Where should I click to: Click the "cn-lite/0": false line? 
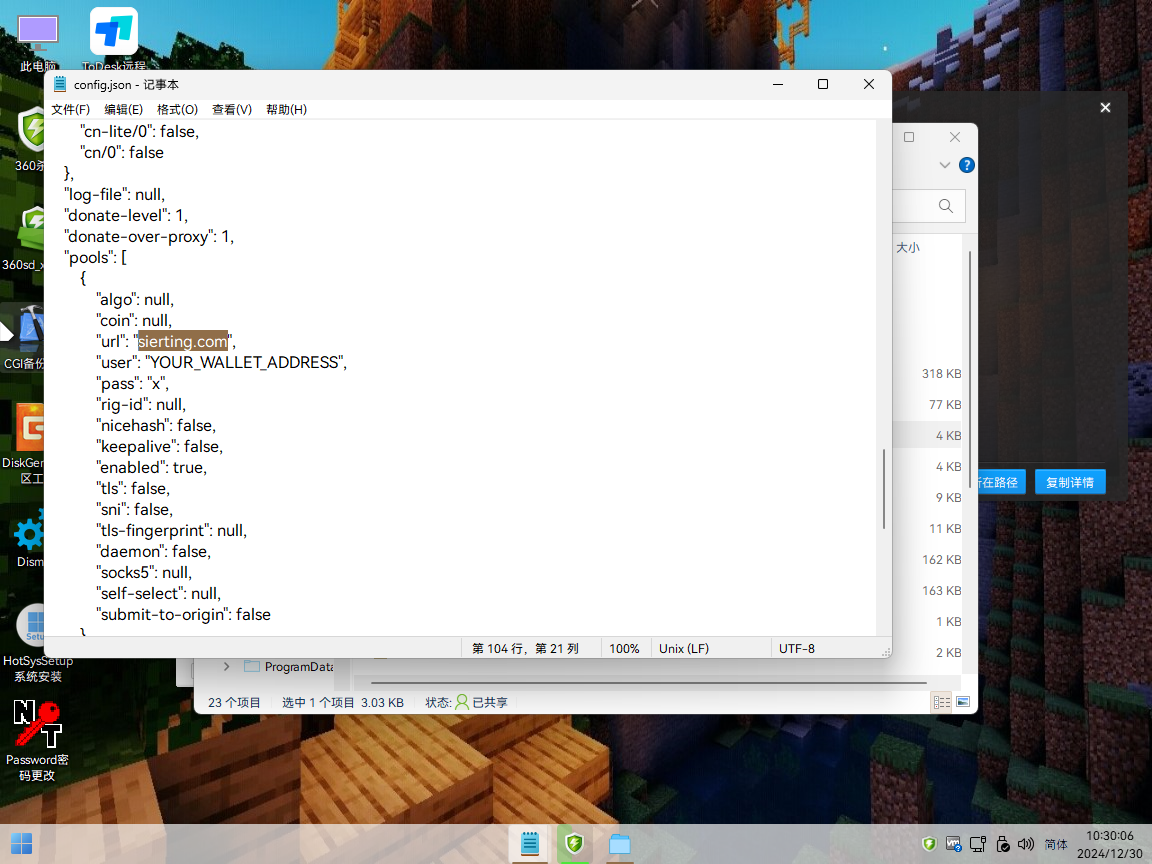(x=140, y=132)
